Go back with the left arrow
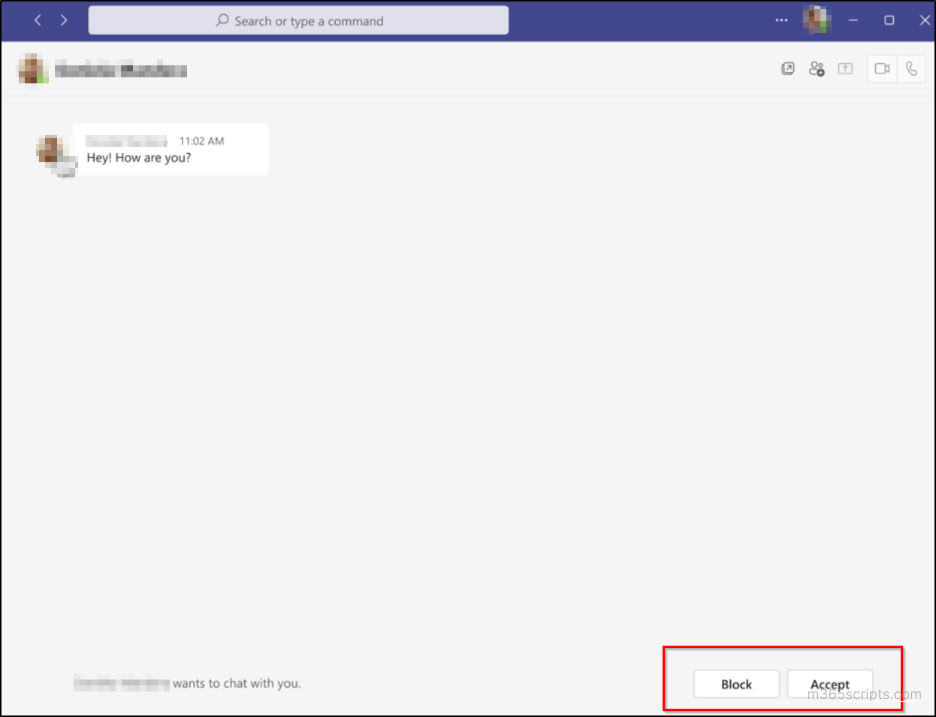Viewport: 936px width, 717px height. pyautogui.click(x=38, y=20)
